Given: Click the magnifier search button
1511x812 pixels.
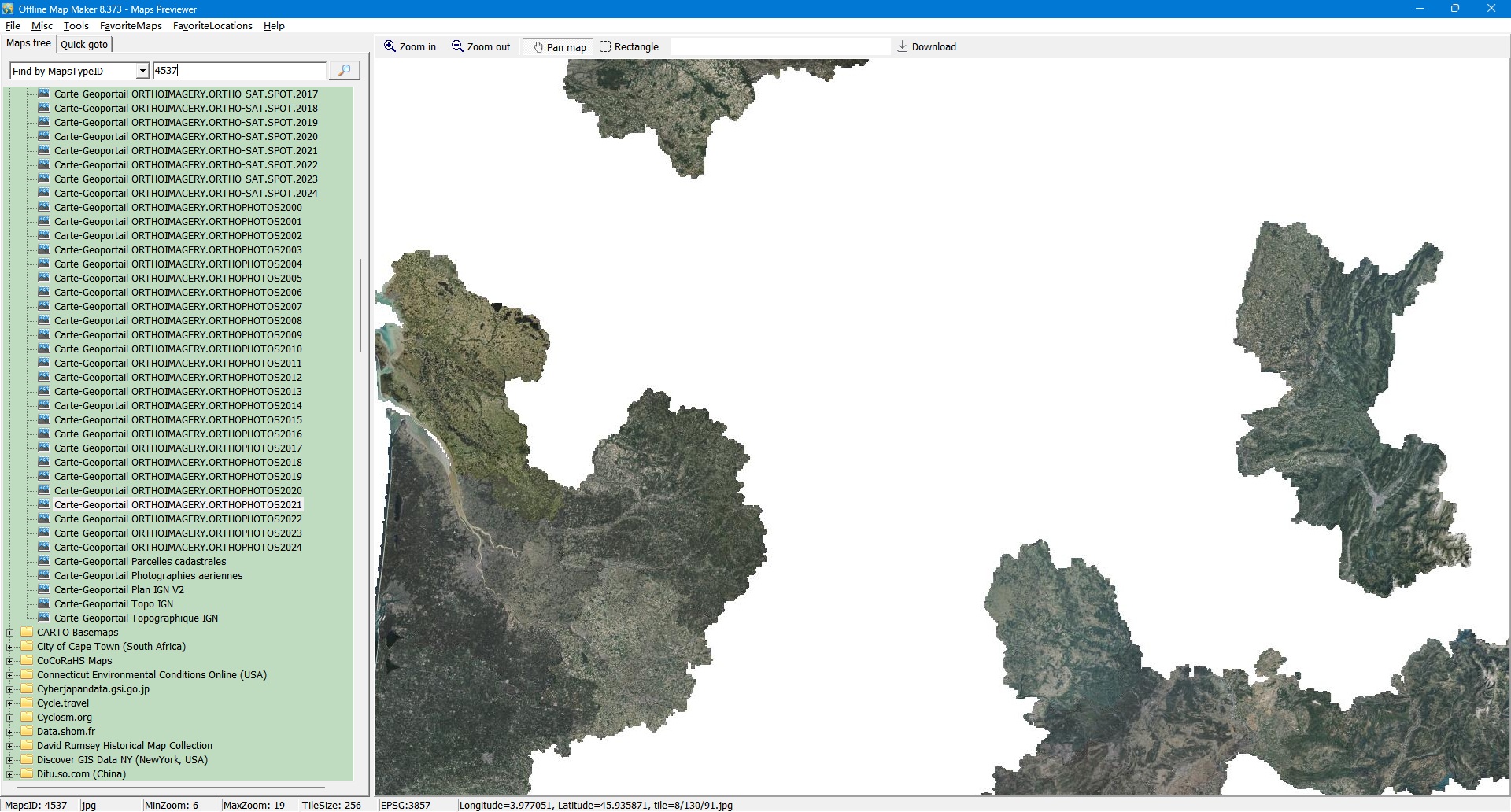Looking at the screenshot, I should [x=344, y=71].
